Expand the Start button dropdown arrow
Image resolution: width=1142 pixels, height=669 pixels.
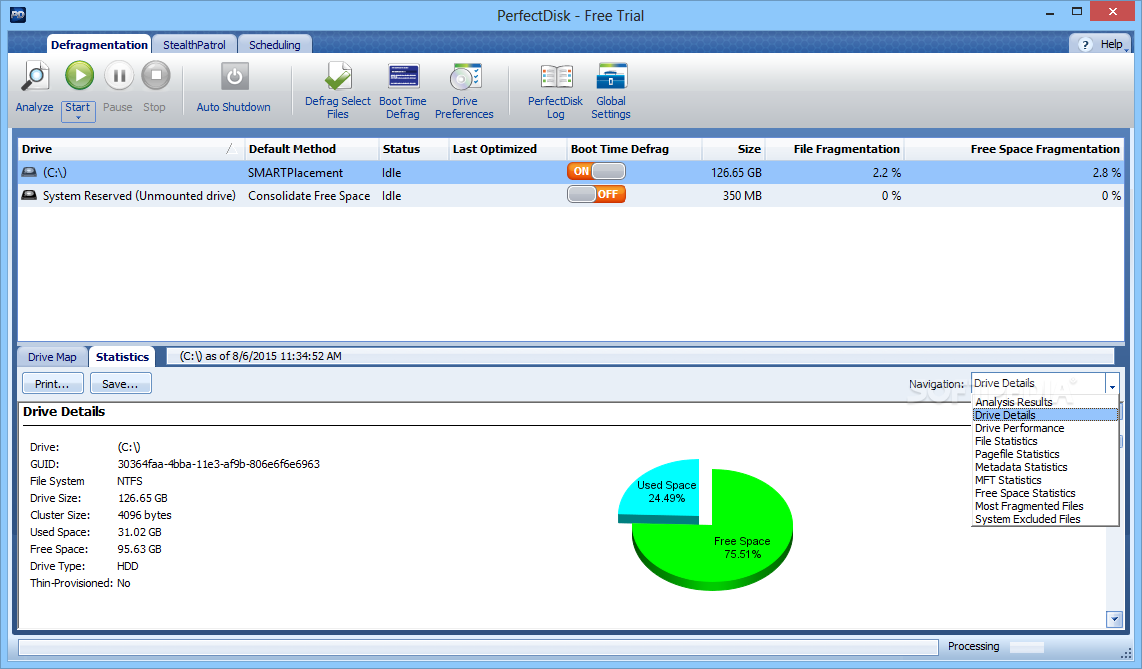(x=79, y=118)
